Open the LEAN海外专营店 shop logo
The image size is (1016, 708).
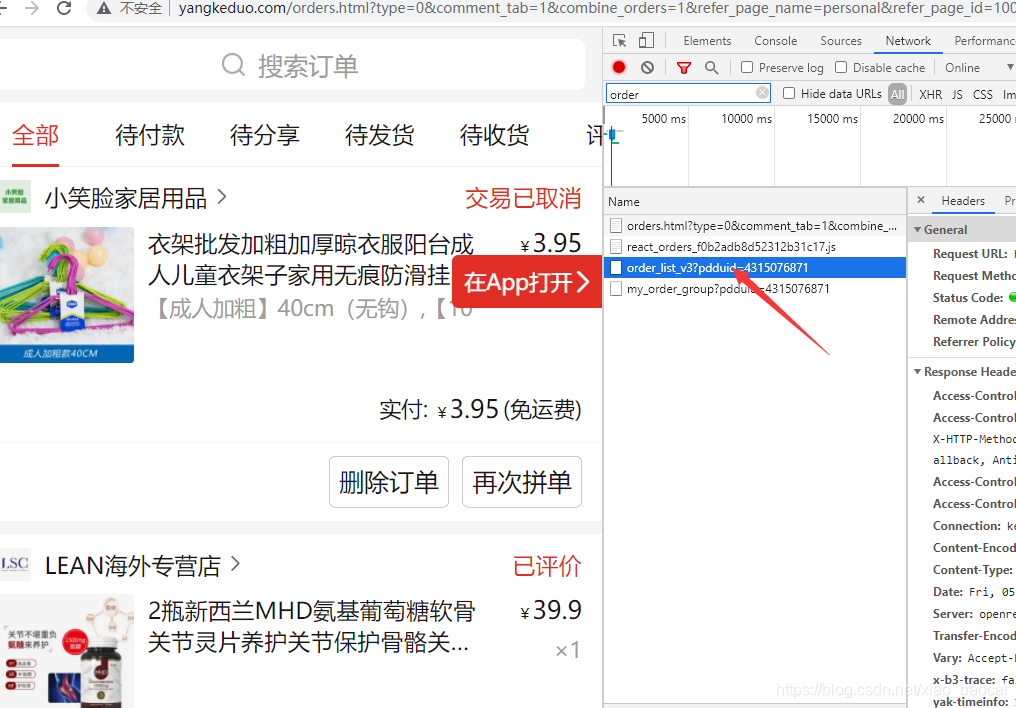15,564
